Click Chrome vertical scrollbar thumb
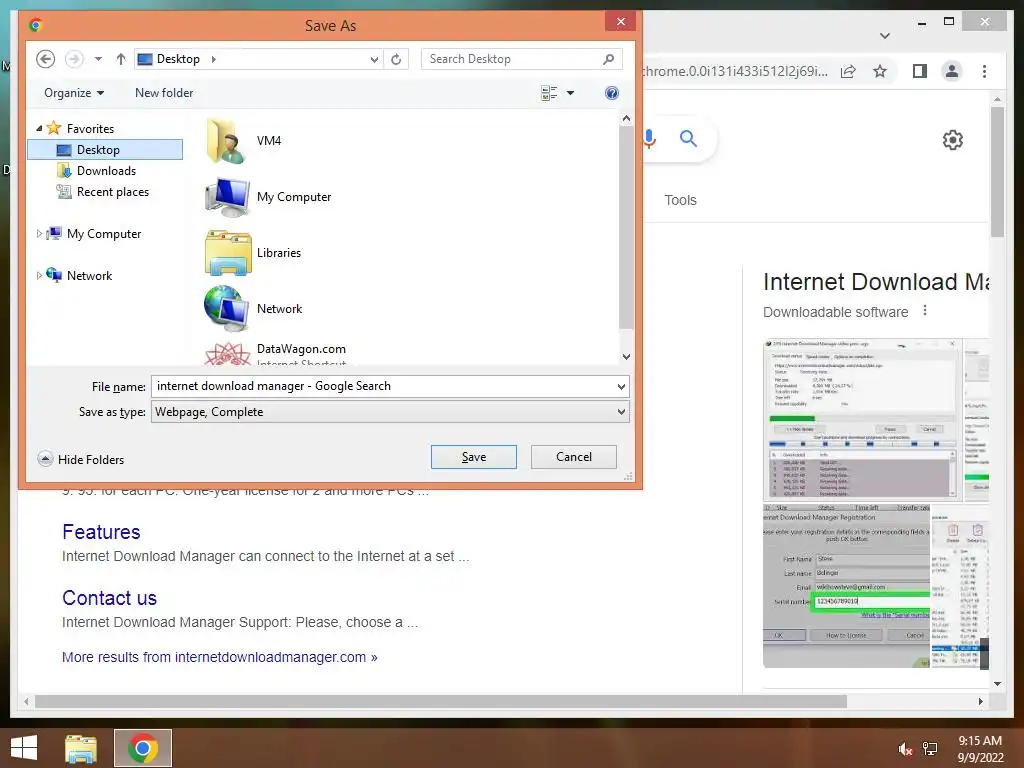Image resolution: width=1024 pixels, height=768 pixels. [x=997, y=172]
